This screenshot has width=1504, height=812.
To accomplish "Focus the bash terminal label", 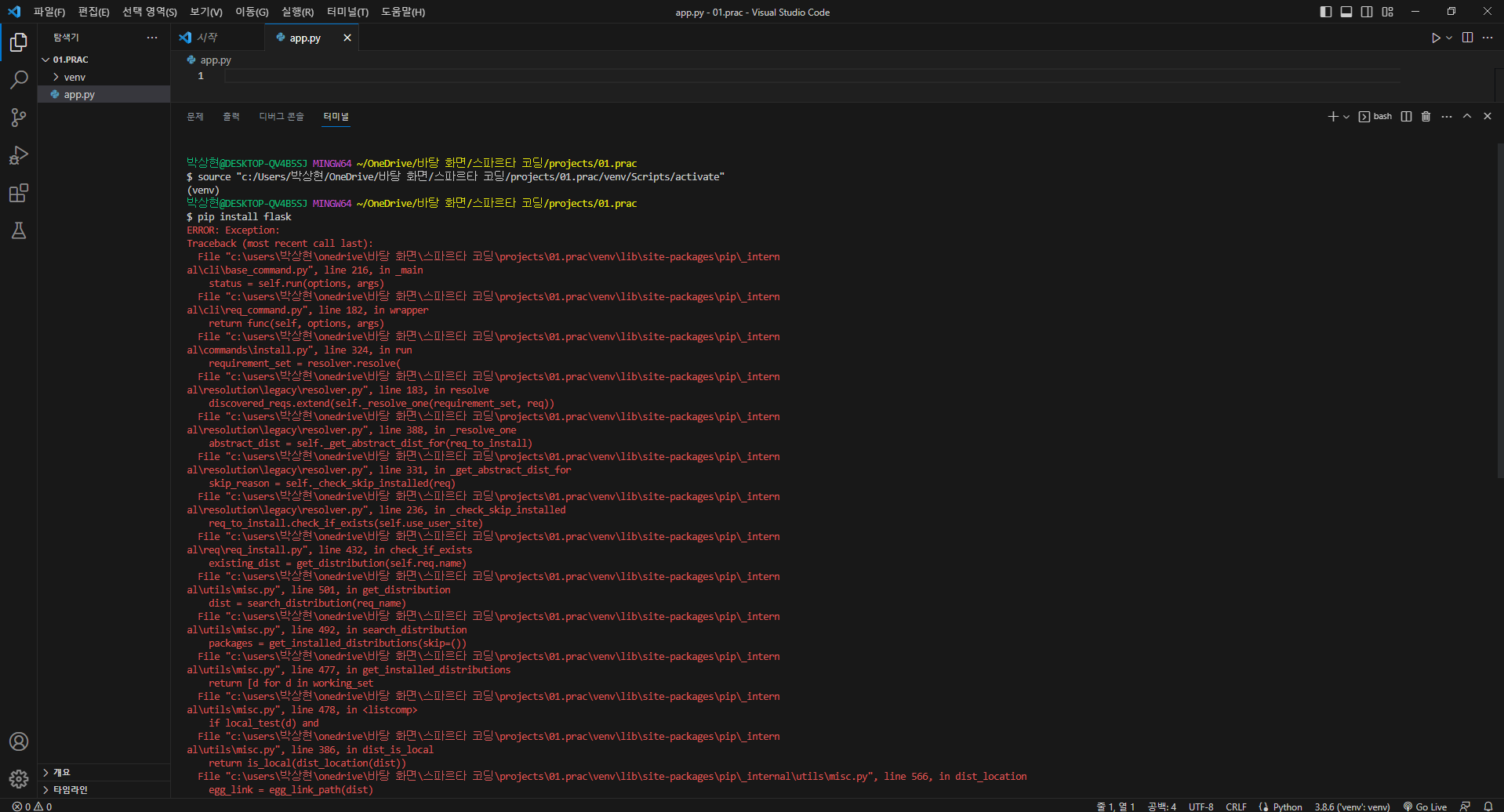I will [x=1375, y=116].
